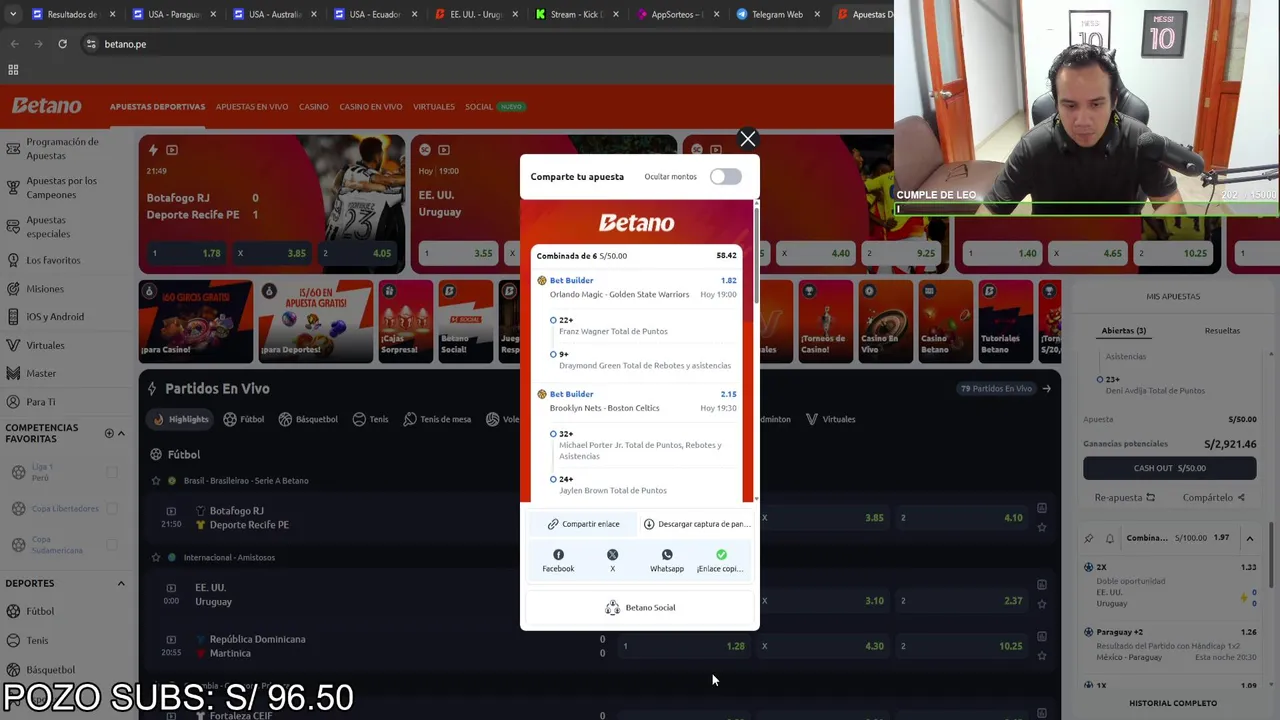Open the Casino en Vivo promo tile
1280x720 pixels.
coord(885,321)
